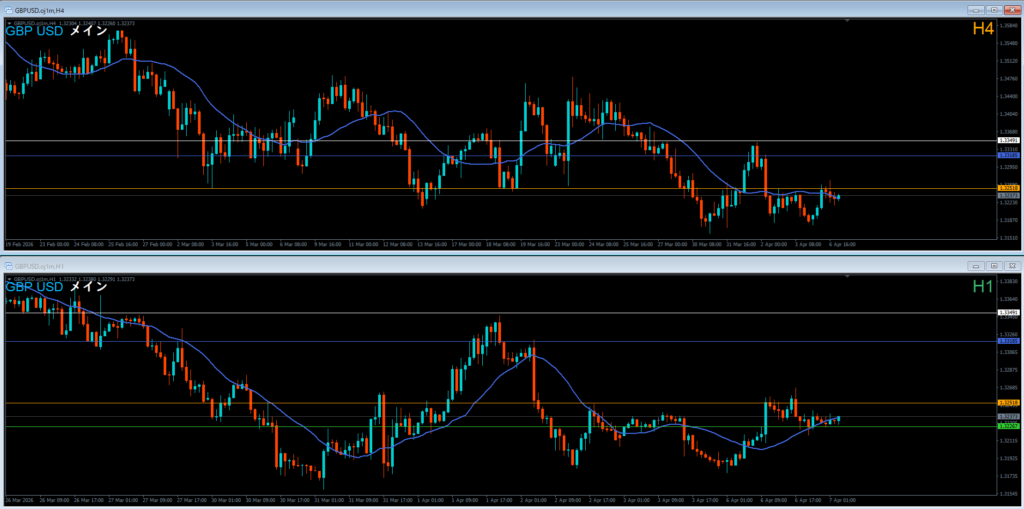1024x509 pixels.
Task: Close the GBPUSD H1 chart window
Action: point(1010,266)
